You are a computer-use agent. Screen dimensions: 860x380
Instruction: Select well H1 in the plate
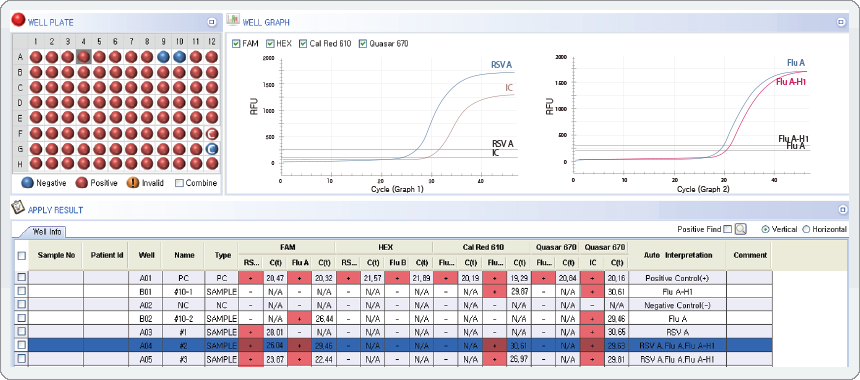(x=36, y=163)
